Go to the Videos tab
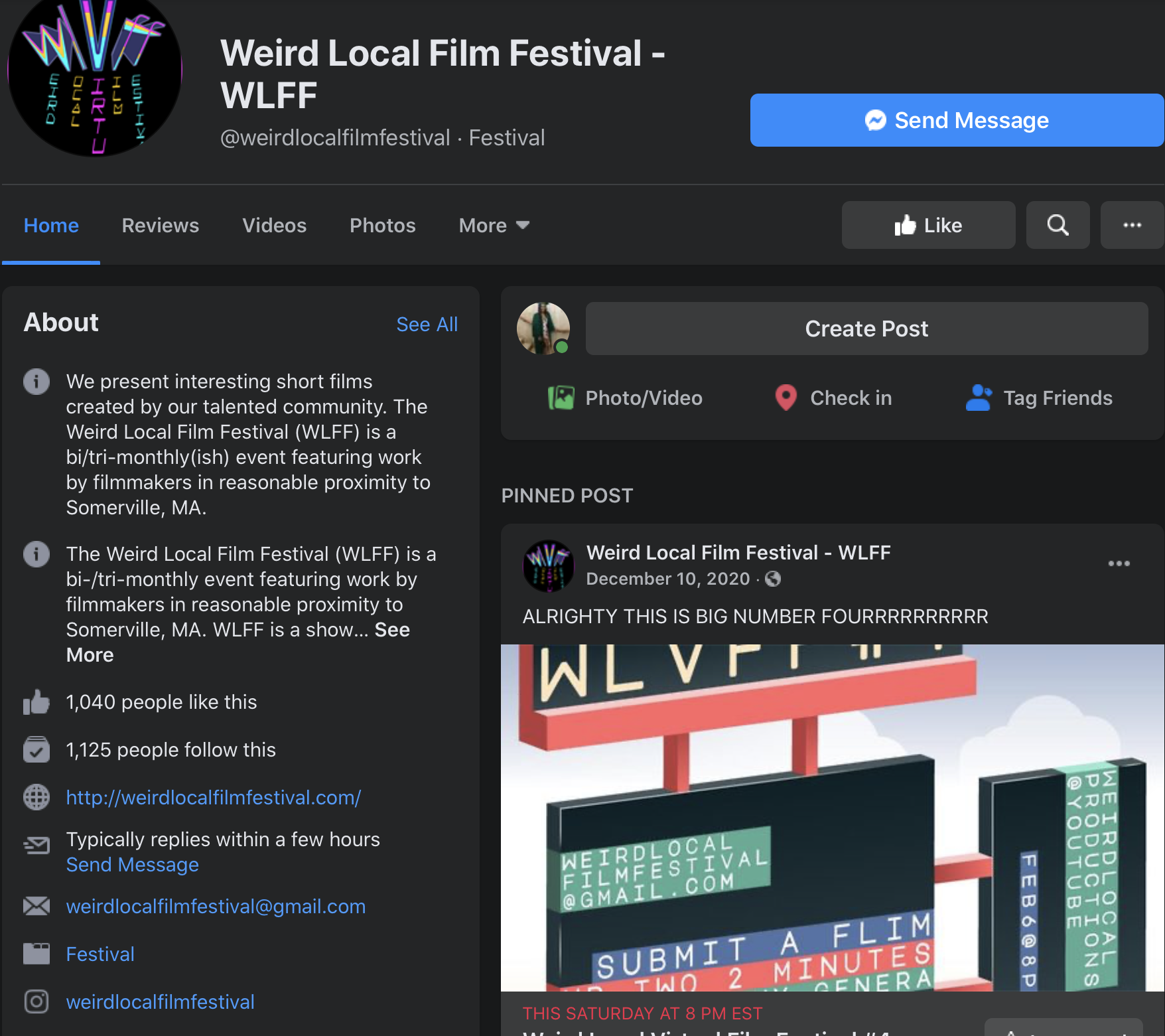1165x1036 pixels. 274,226
